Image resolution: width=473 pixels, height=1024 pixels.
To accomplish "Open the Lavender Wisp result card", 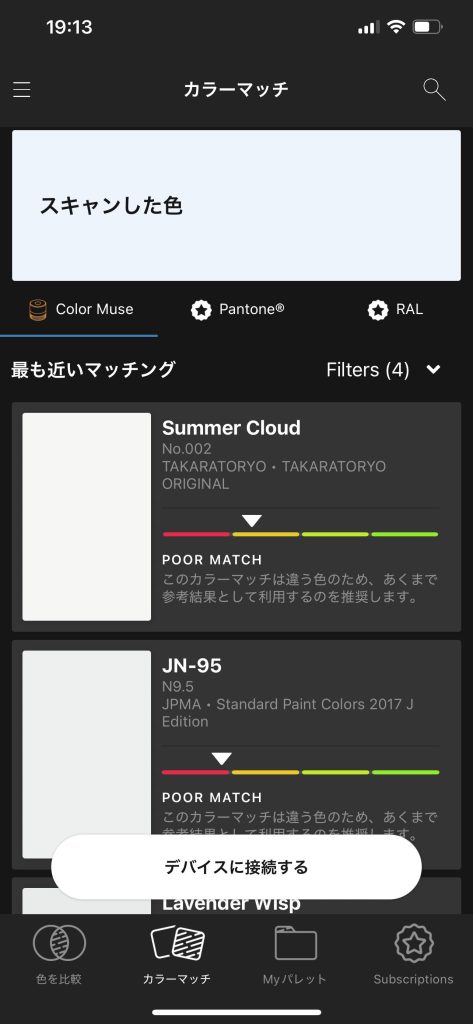I will tap(236, 896).
